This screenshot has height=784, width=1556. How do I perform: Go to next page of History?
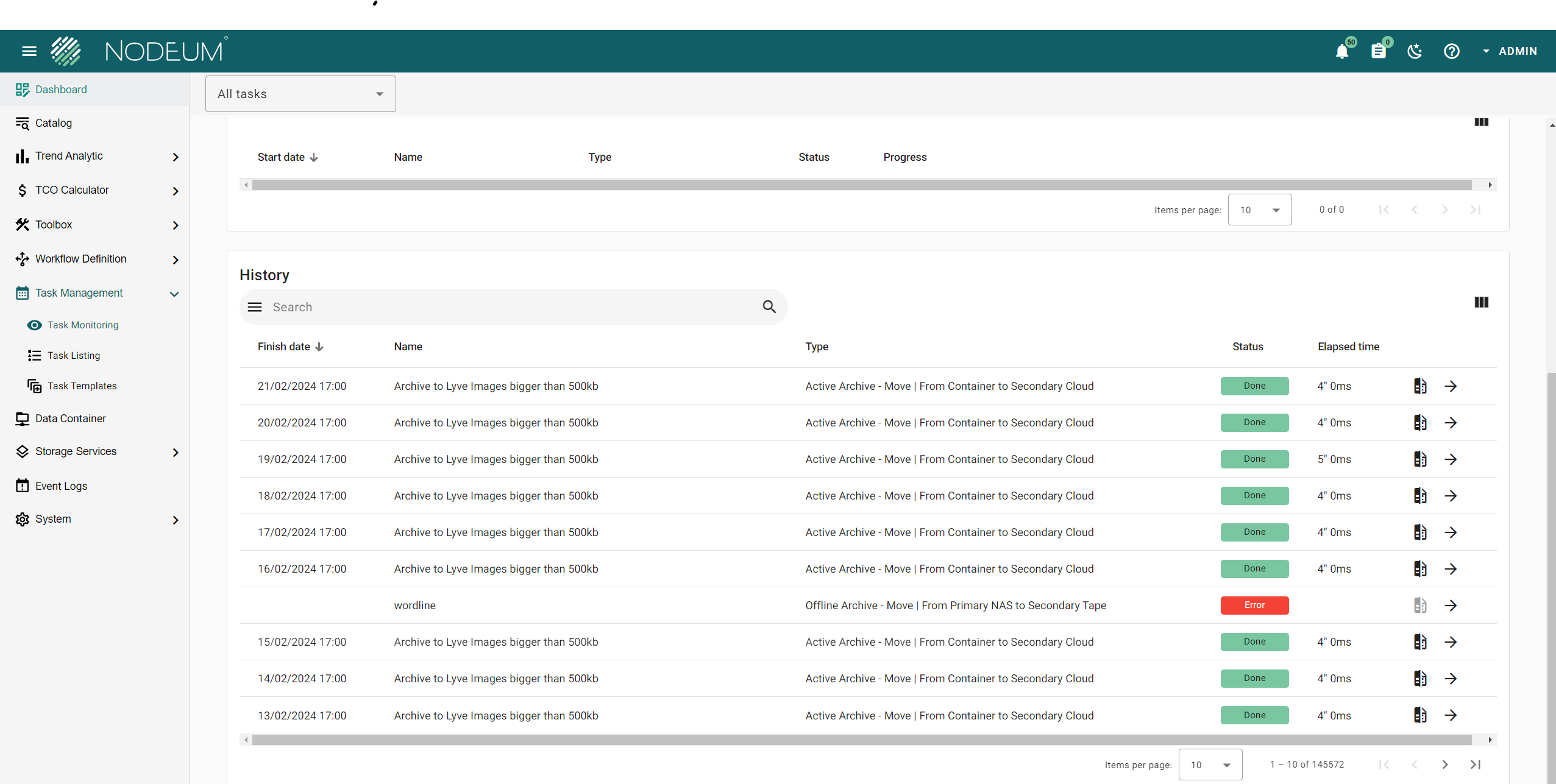pos(1444,765)
